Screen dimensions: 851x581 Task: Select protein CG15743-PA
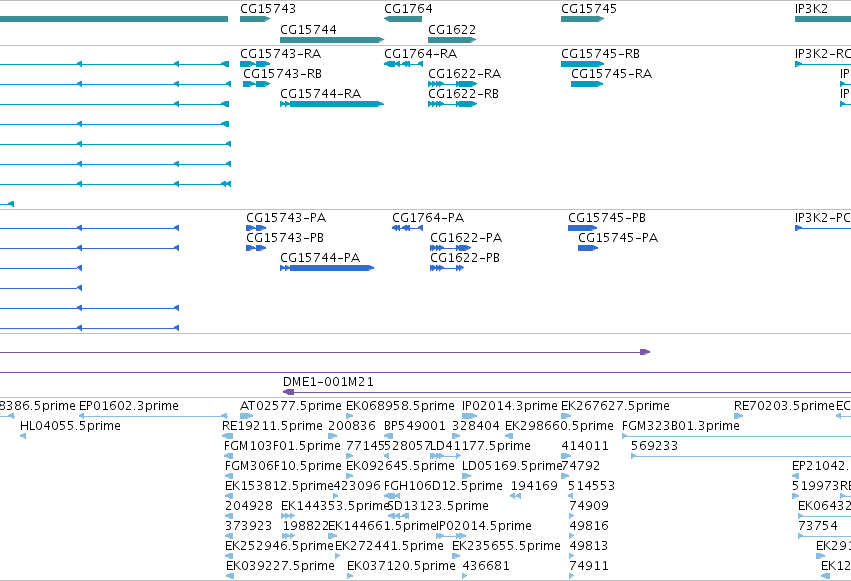coord(256,228)
